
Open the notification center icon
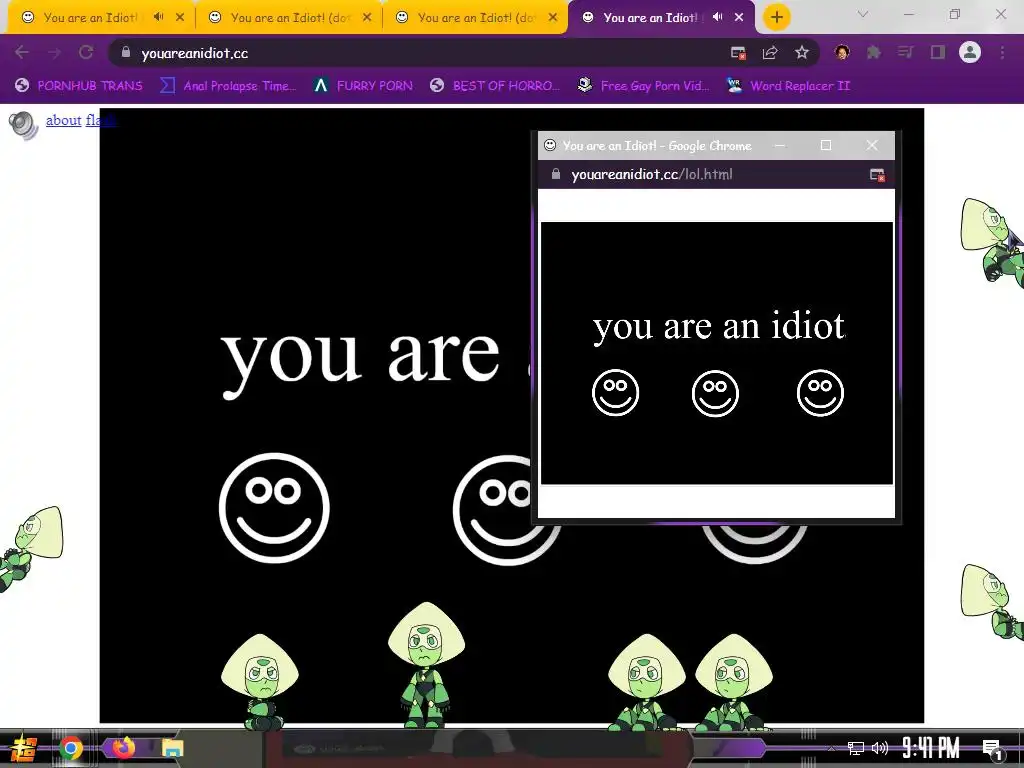(993, 749)
